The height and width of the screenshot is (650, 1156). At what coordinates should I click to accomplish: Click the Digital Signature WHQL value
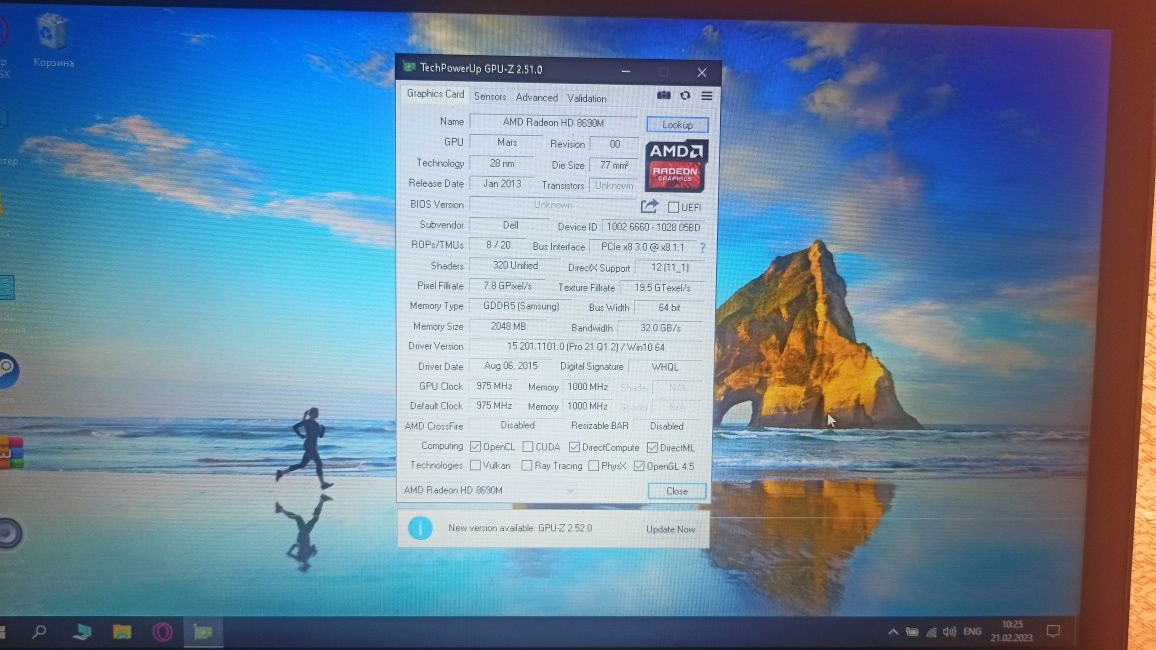[664, 367]
